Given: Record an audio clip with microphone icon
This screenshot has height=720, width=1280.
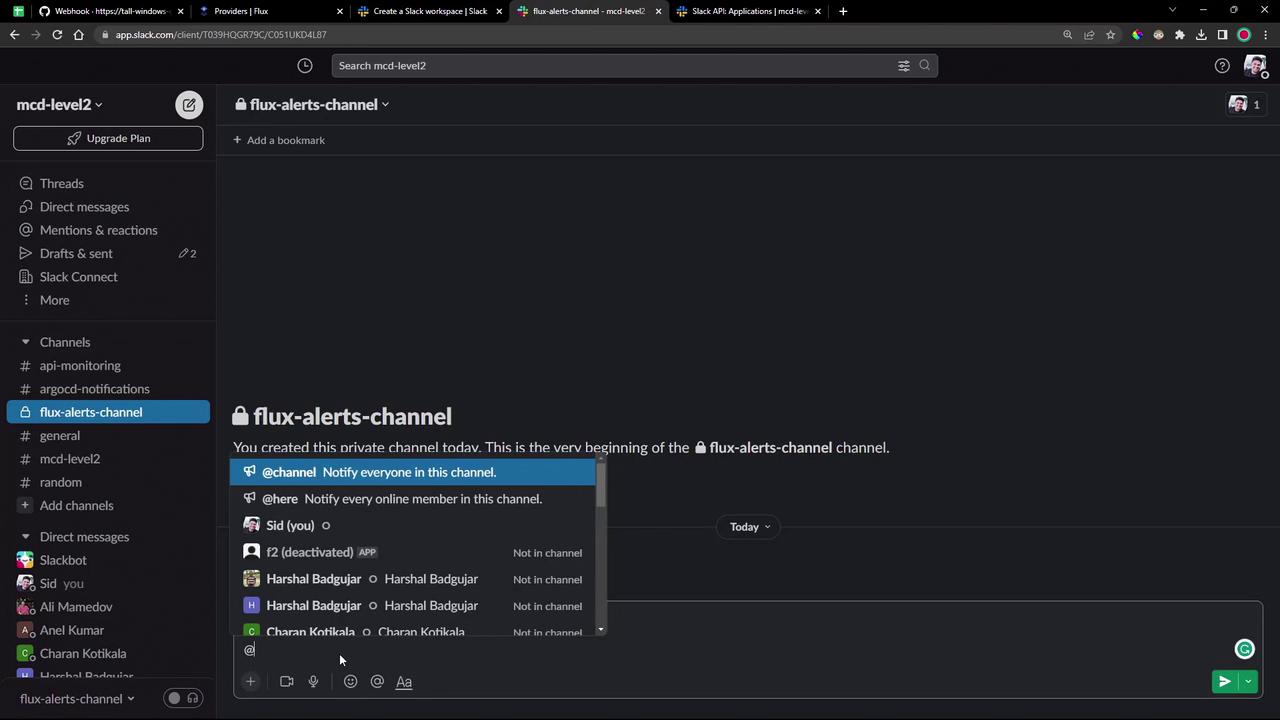Looking at the screenshot, I should click(313, 682).
